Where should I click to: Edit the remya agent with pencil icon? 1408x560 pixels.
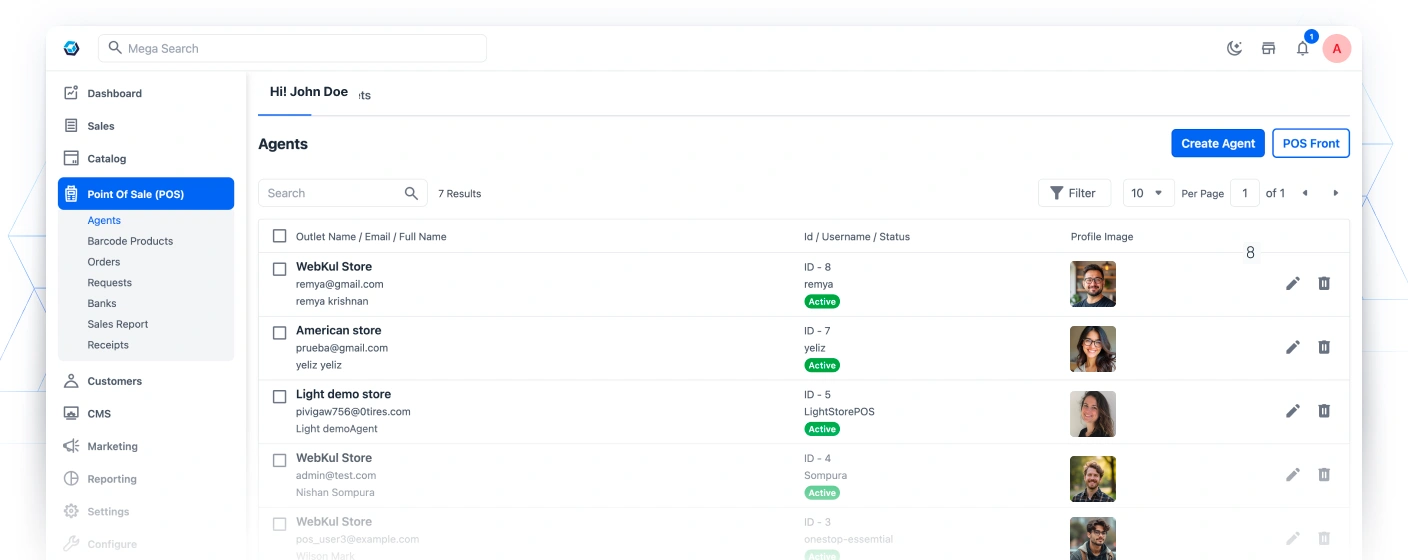pos(1292,284)
